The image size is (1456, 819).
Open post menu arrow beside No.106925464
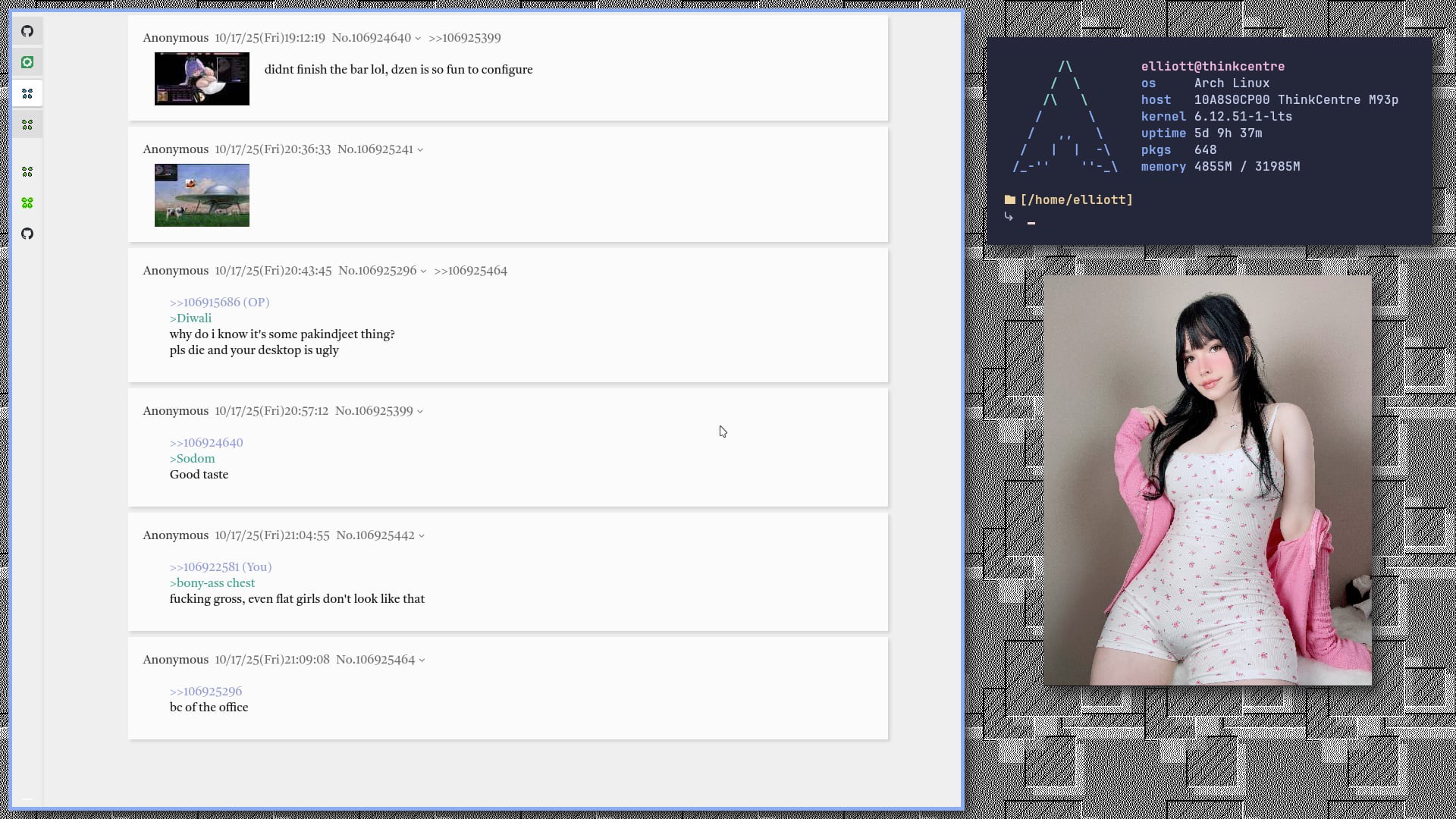click(422, 661)
